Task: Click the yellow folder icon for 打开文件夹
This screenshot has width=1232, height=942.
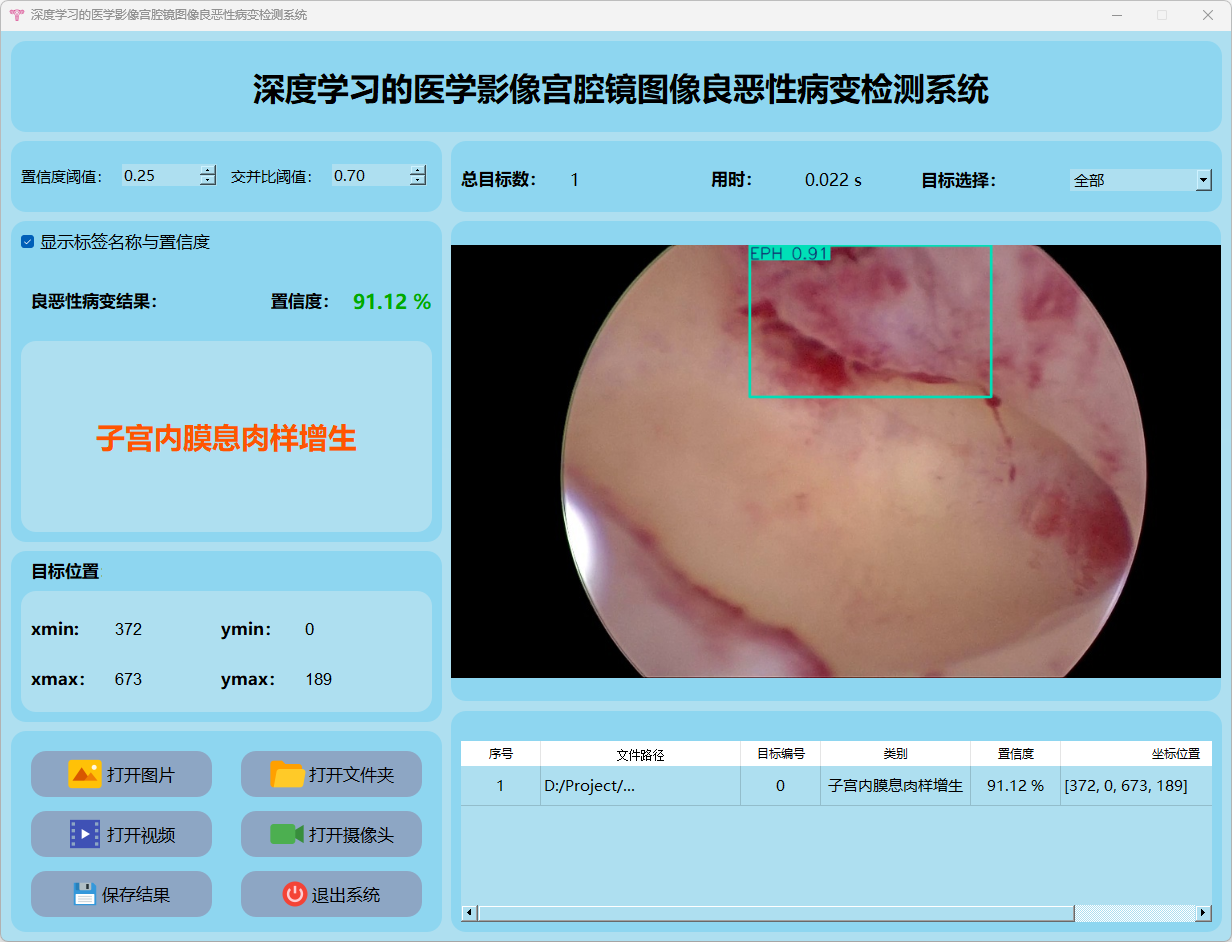Action: pyautogui.click(x=287, y=774)
